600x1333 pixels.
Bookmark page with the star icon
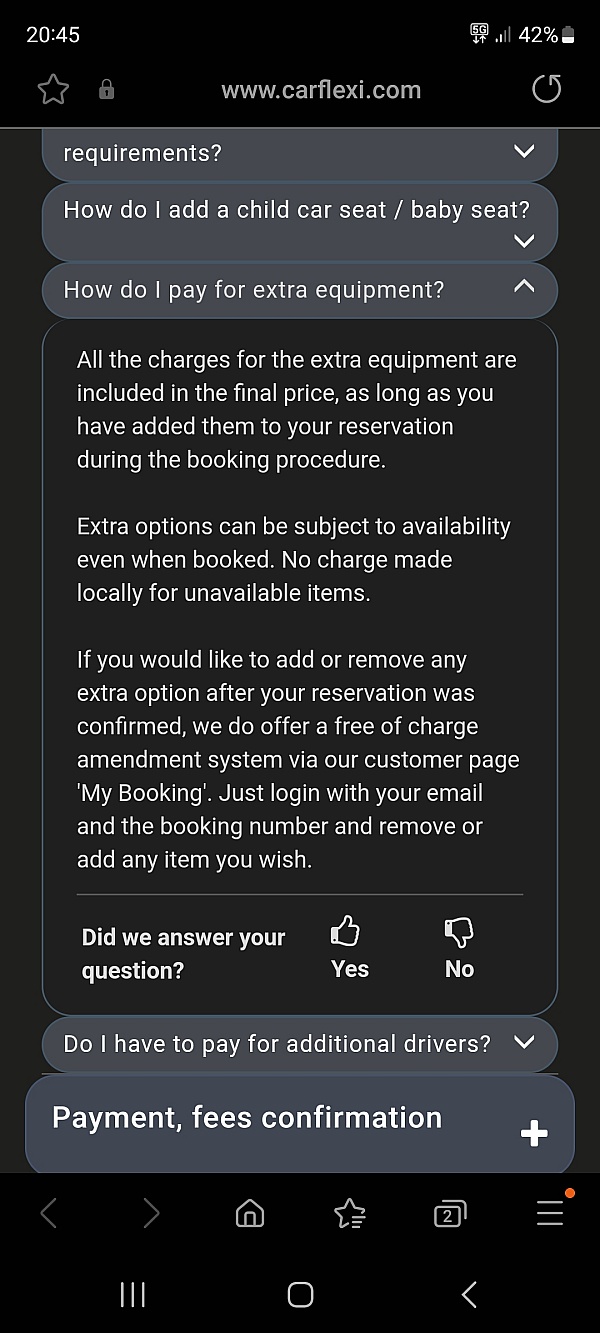coord(53,90)
